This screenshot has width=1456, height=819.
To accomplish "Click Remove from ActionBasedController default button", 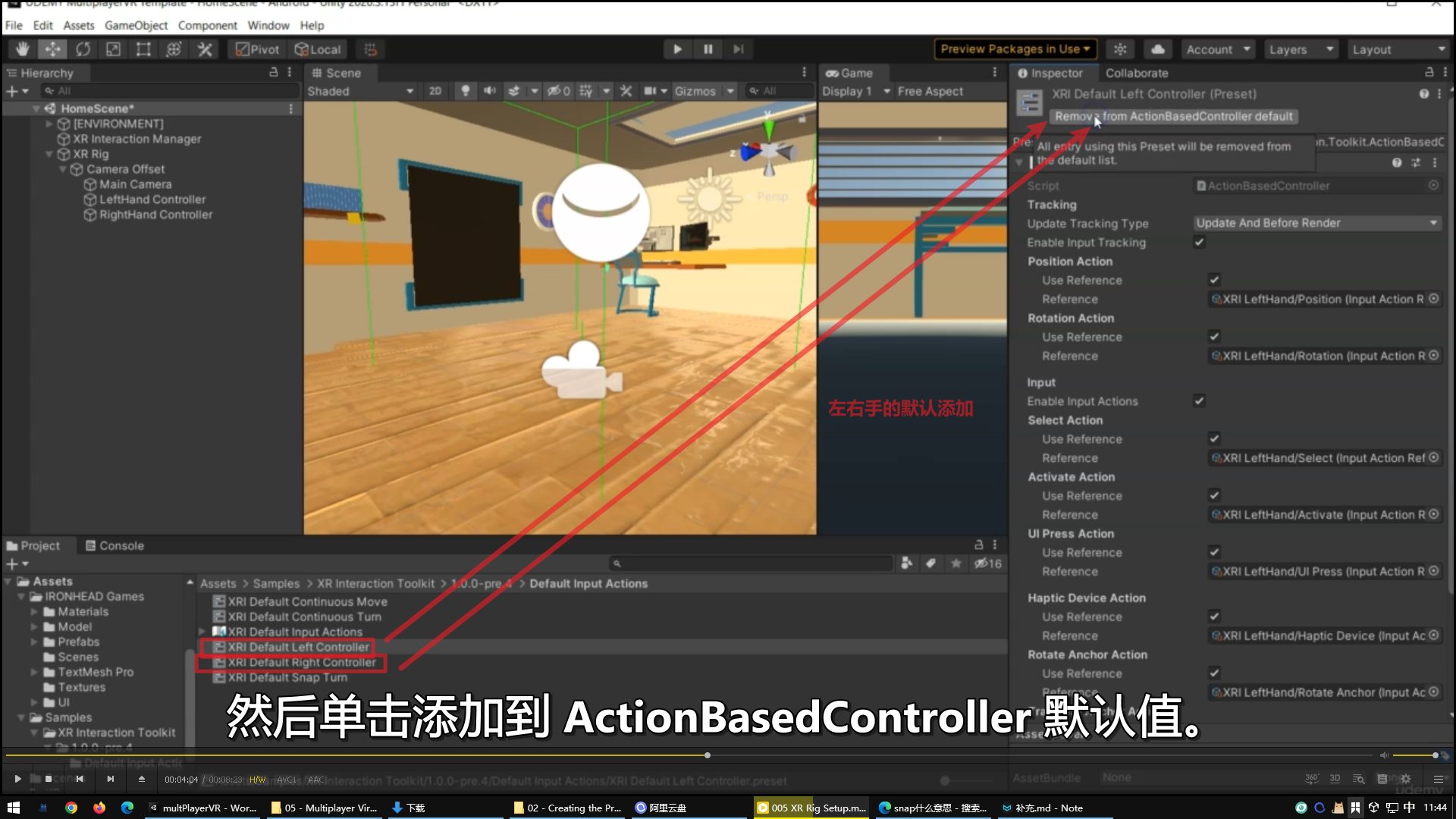I will 1173,116.
